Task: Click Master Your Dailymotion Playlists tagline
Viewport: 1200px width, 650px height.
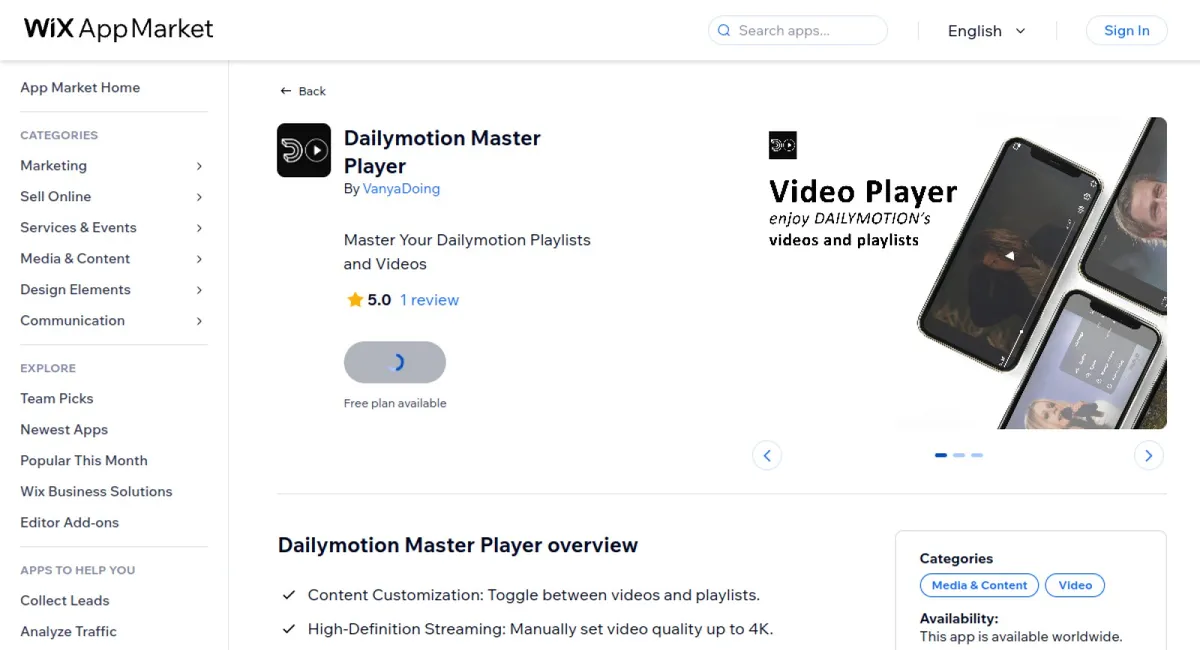Action: 467,252
